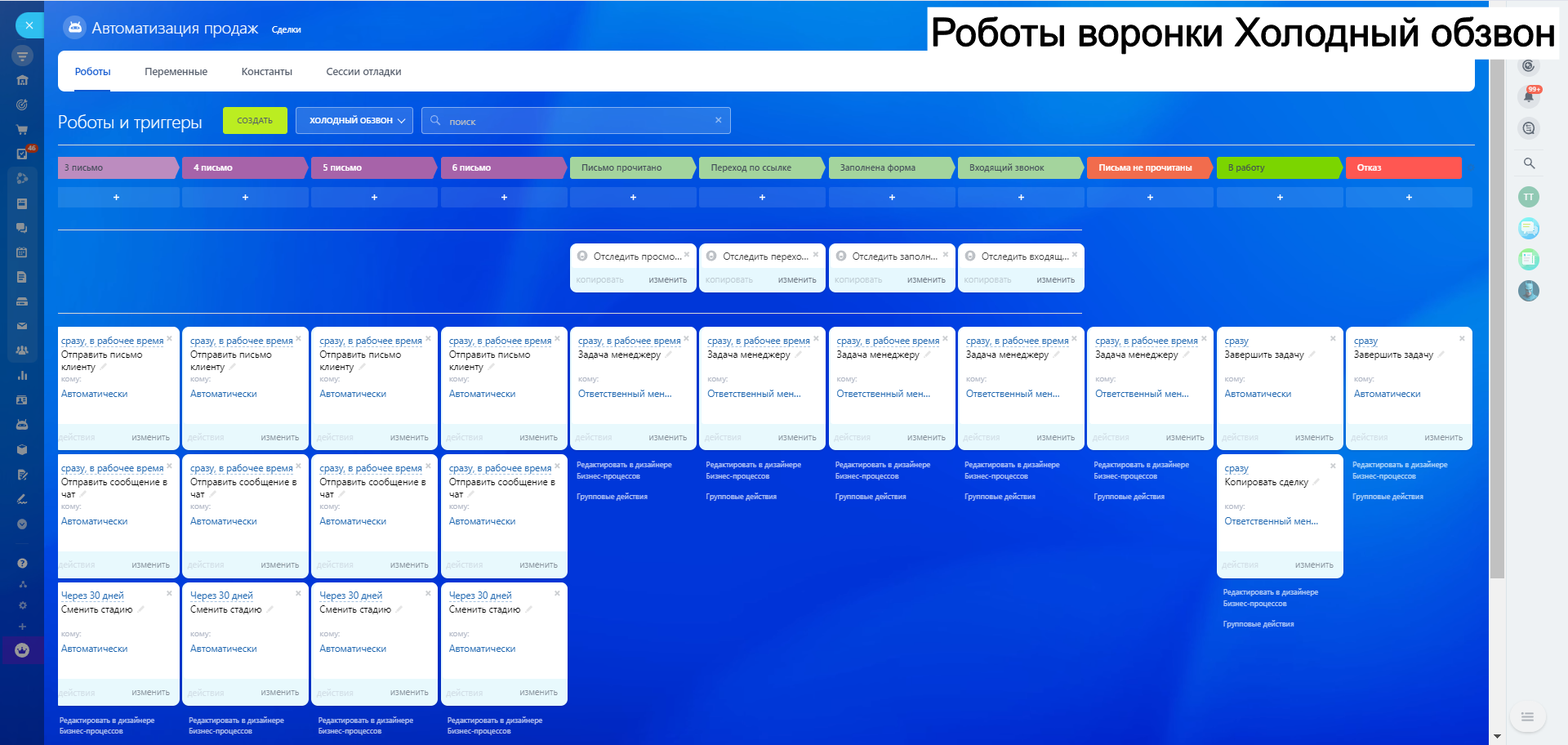This screenshot has height=745, width=1568.
Task: Open the mail envelope icon in left sidebar
Action: tap(22, 326)
